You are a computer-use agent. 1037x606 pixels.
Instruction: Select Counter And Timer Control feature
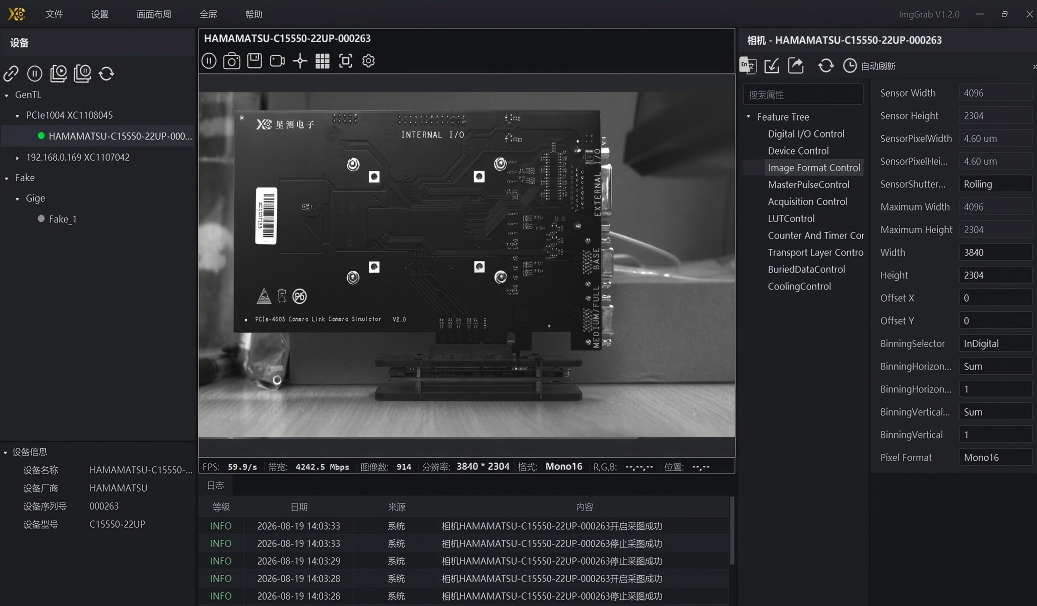[815, 236]
